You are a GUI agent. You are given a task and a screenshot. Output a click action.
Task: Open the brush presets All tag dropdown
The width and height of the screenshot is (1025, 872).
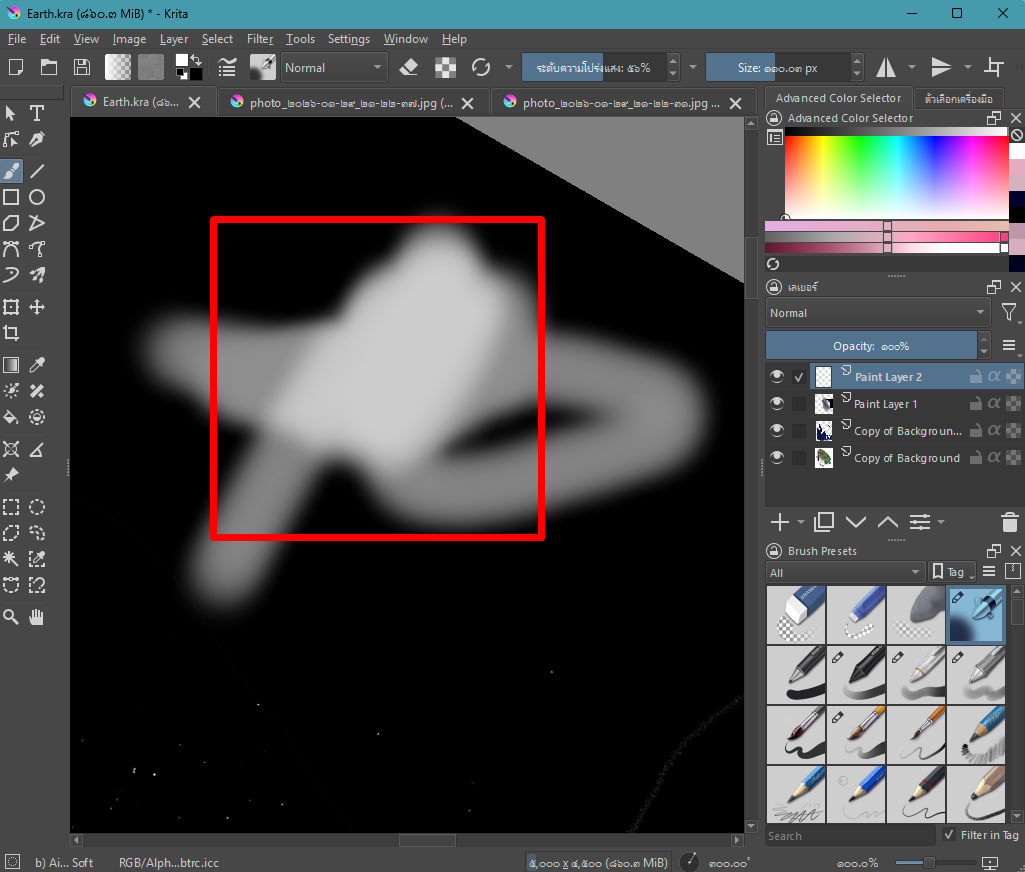(x=845, y=572)
